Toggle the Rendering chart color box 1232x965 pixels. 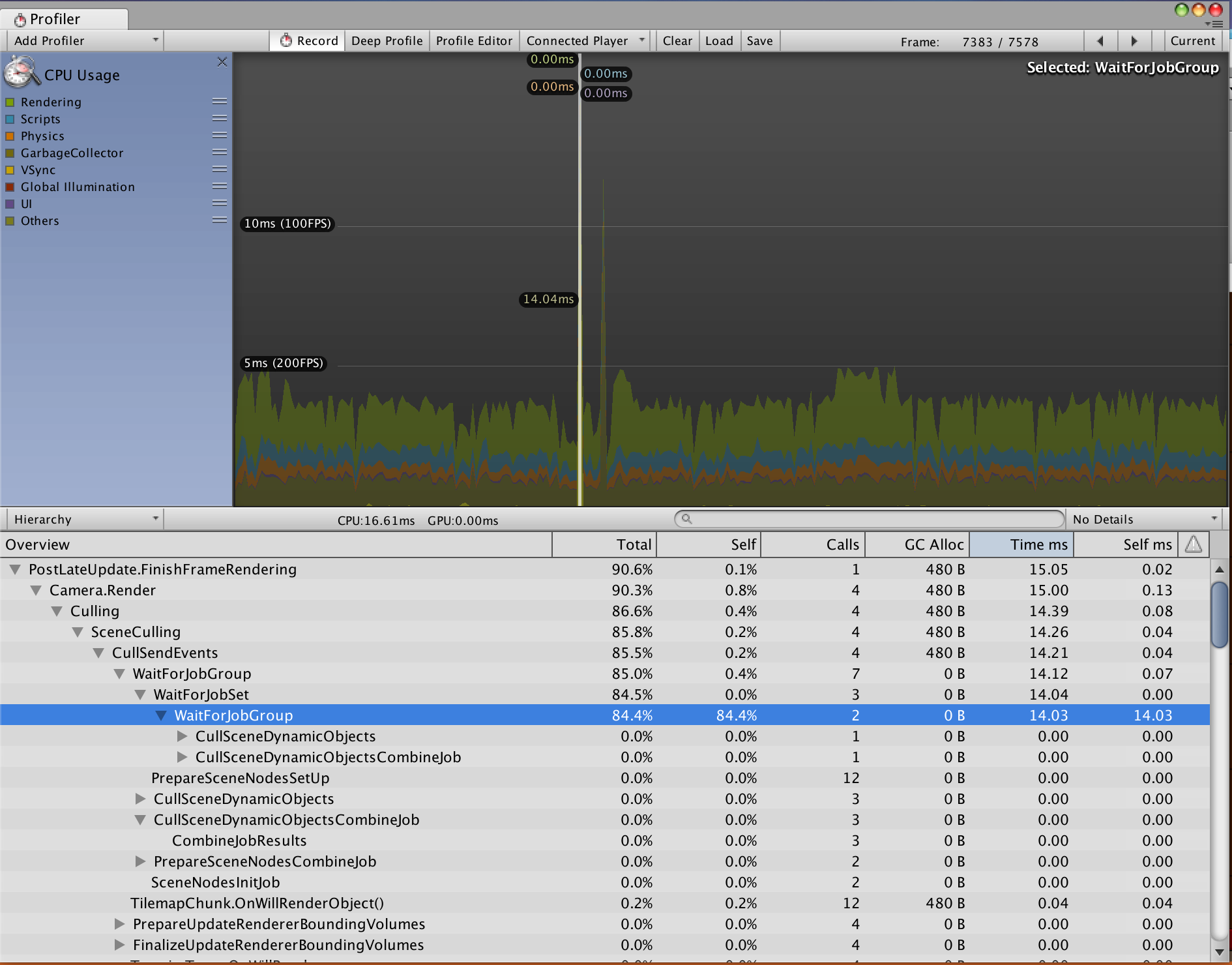point(10,102)
